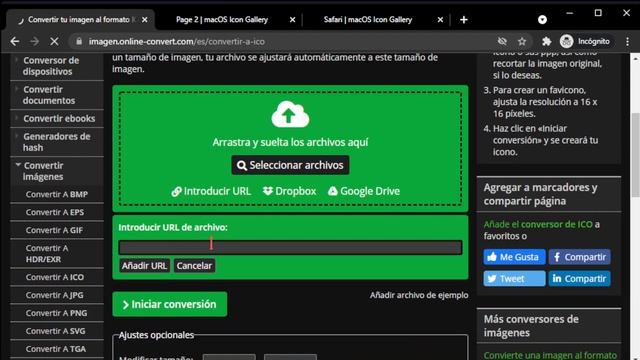Image resolution: width=640 pixels, height=360 pixels.
Task: Open Convertir A PNG
Action: coord(56,313)
